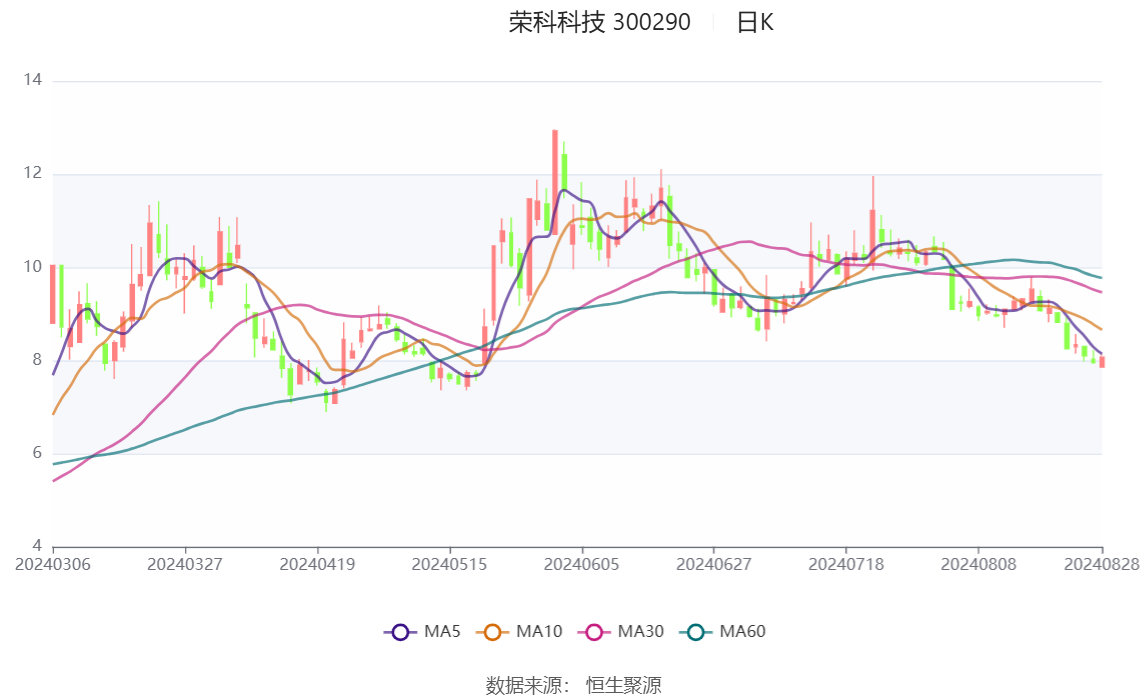Viewport: 1147px width, 699px height.
Task: Click the 日K subtitle label
Action: pyautogui.click(x=755, y=23)
